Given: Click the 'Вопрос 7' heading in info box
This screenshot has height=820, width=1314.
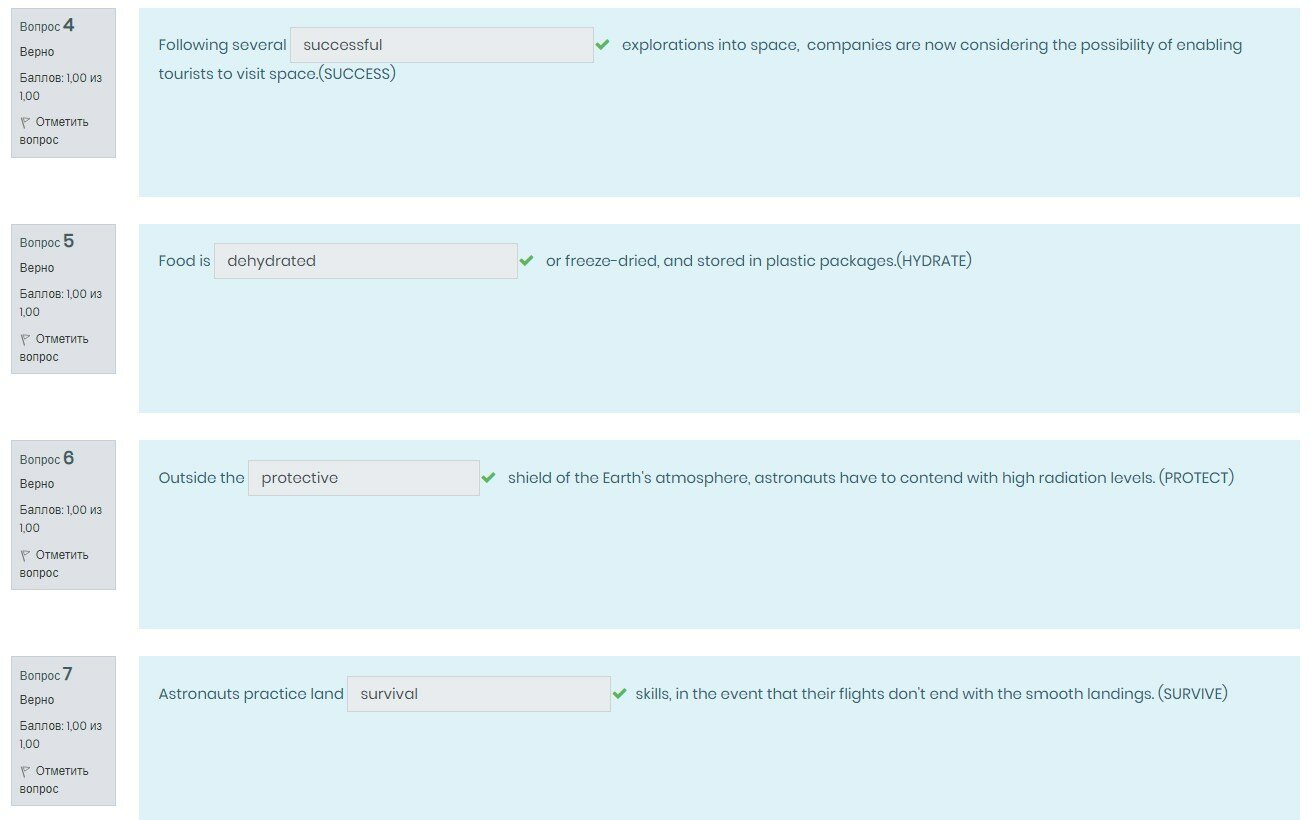Looking at the screenshot, I should pyautogui.click(x=46, y=675).
